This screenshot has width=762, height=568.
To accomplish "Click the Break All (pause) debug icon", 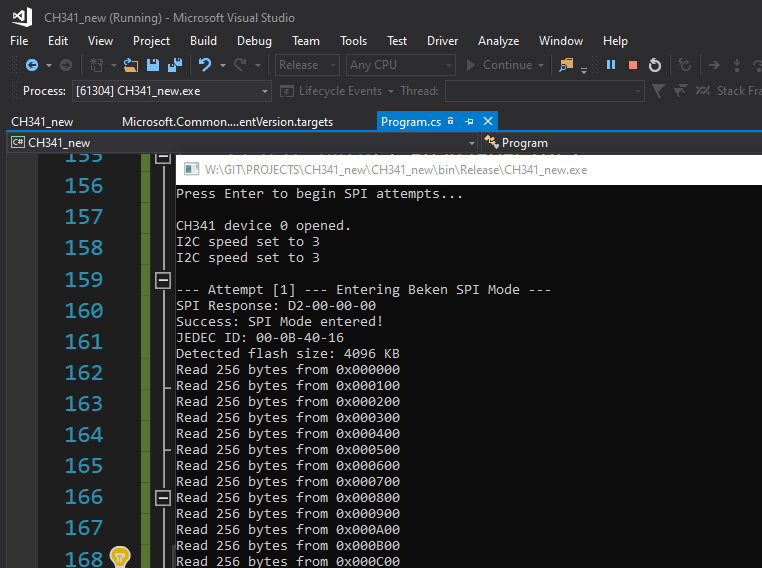I will click(x=611, y=65).
